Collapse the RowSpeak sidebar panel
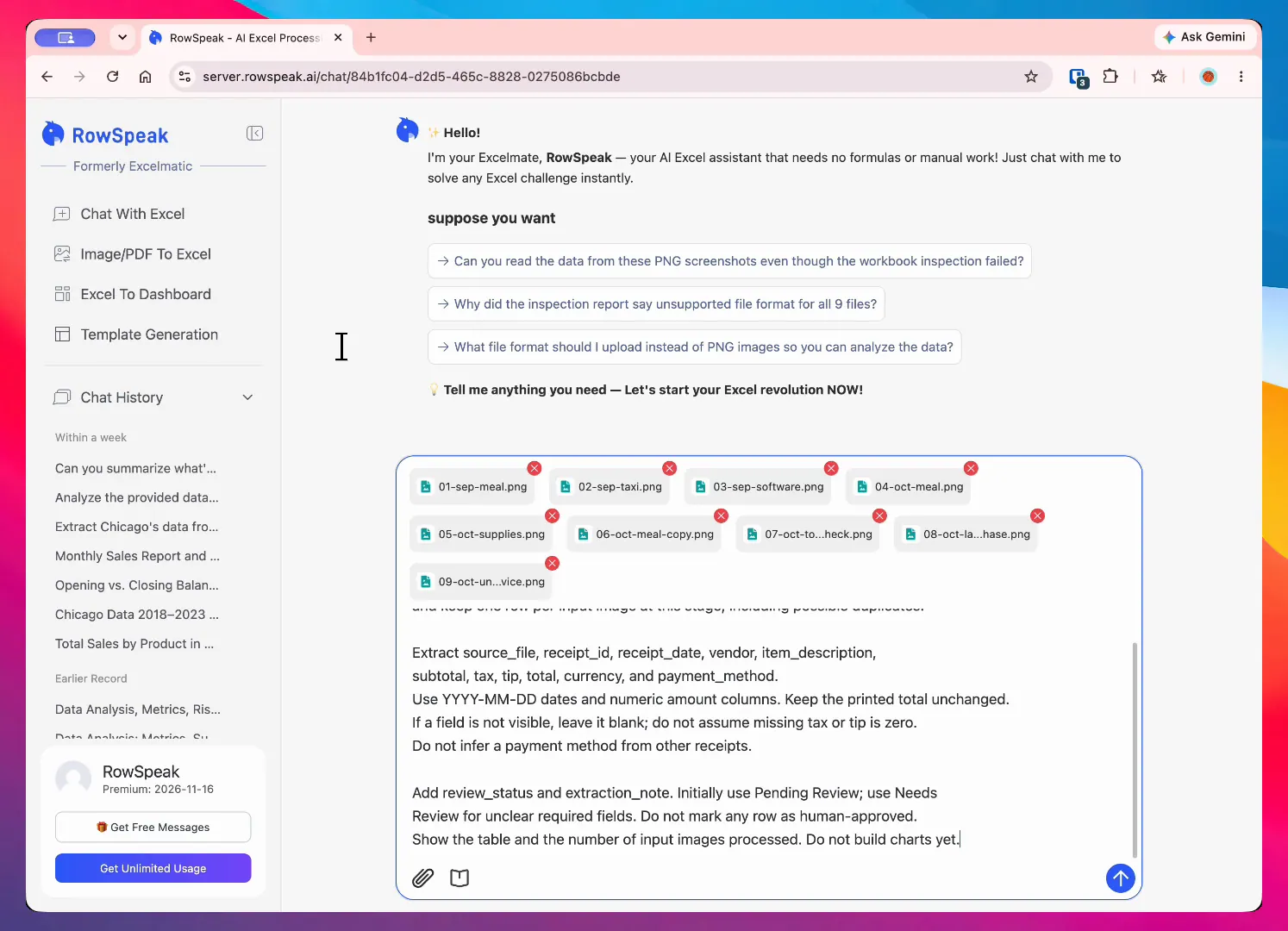This screenshot has width=1288, height=931. [254, 133]
